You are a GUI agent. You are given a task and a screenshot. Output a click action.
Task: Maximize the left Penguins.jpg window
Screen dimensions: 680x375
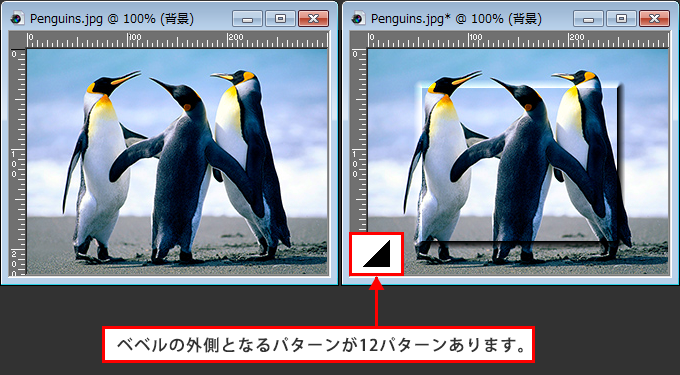coord(280,19)
